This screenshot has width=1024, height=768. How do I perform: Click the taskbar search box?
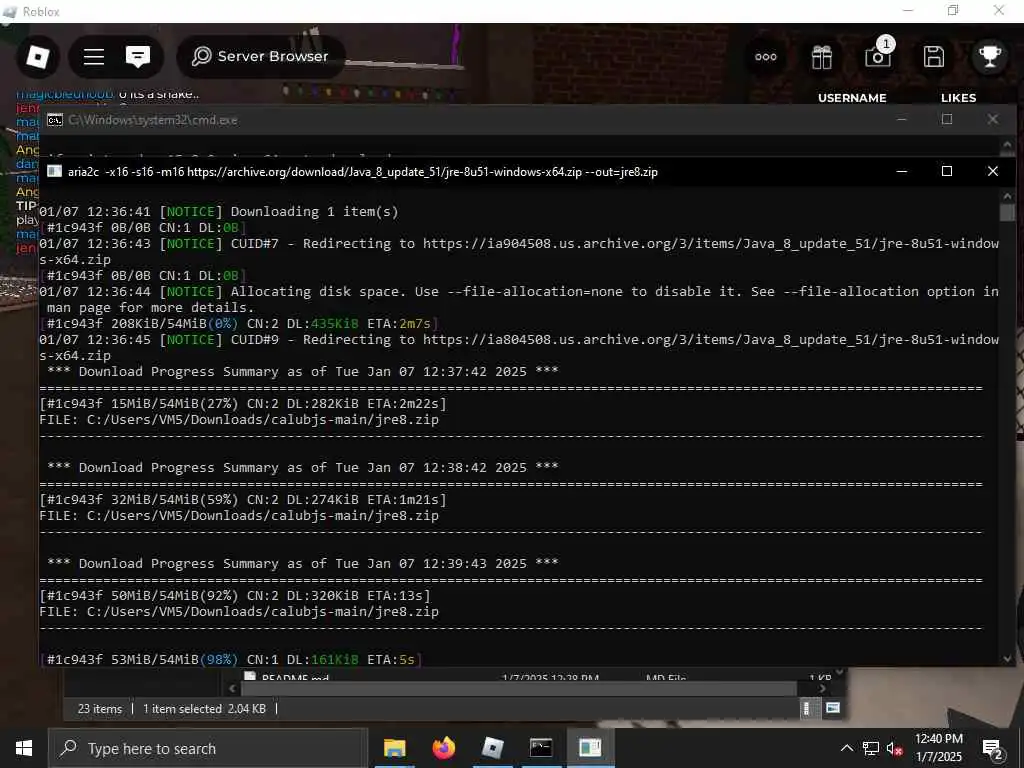pos(208,748)
